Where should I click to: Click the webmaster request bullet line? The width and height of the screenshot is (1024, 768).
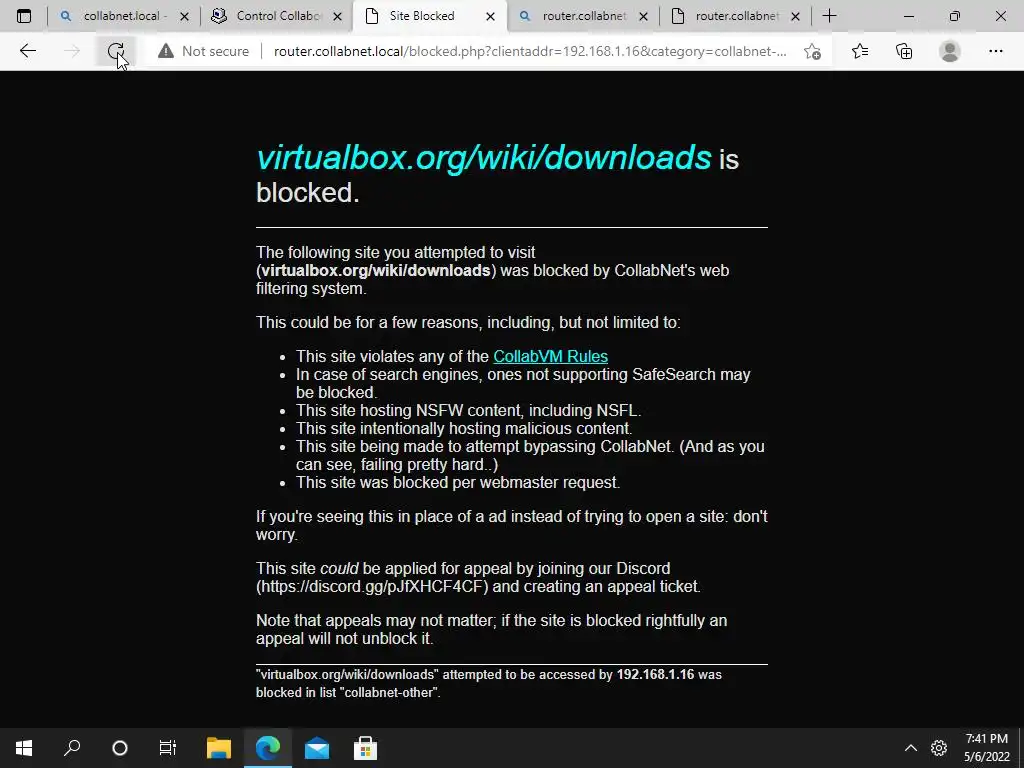(458, 483)
